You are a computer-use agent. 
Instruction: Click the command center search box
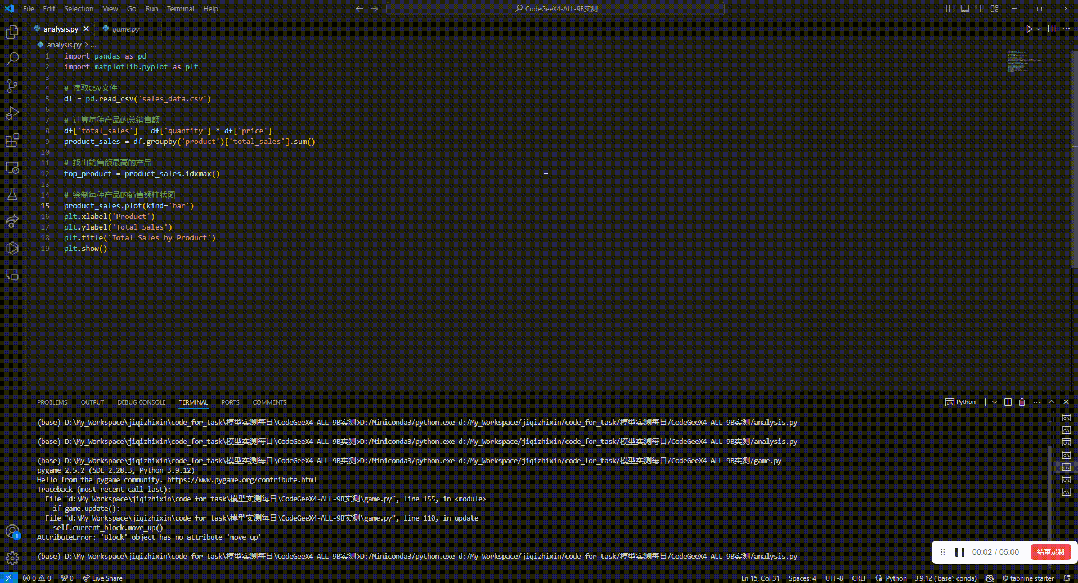[x=556, y=8]
